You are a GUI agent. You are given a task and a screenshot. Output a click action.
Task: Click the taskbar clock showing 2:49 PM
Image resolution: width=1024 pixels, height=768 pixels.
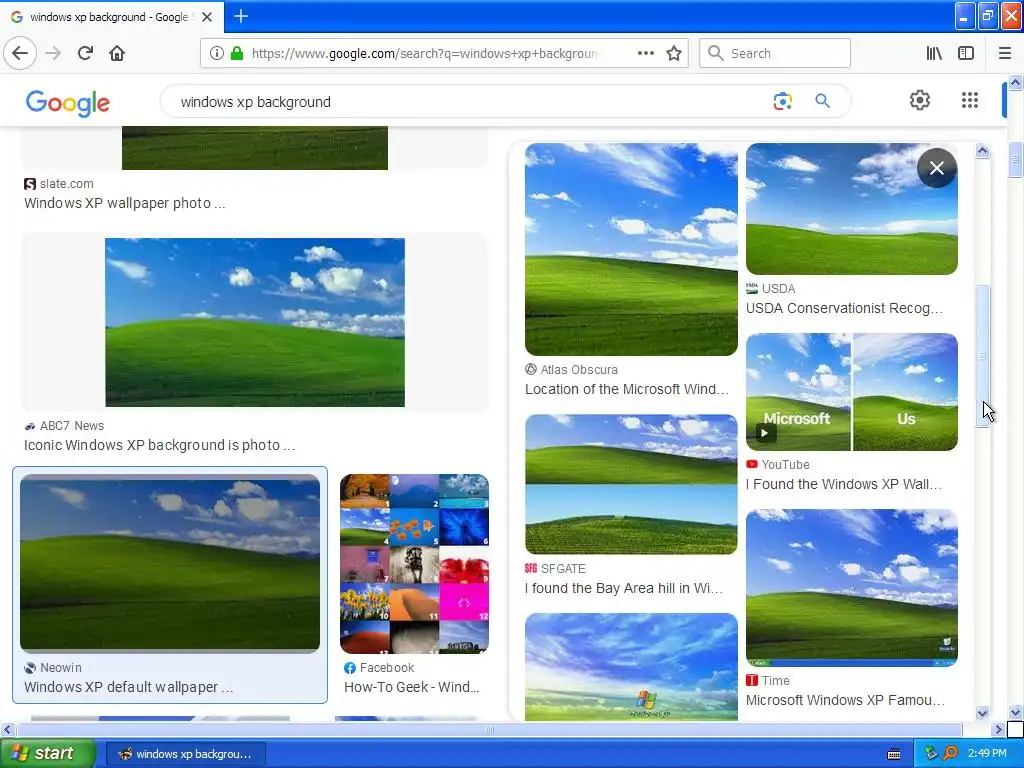pyautogui.click(x=987, y=753)
